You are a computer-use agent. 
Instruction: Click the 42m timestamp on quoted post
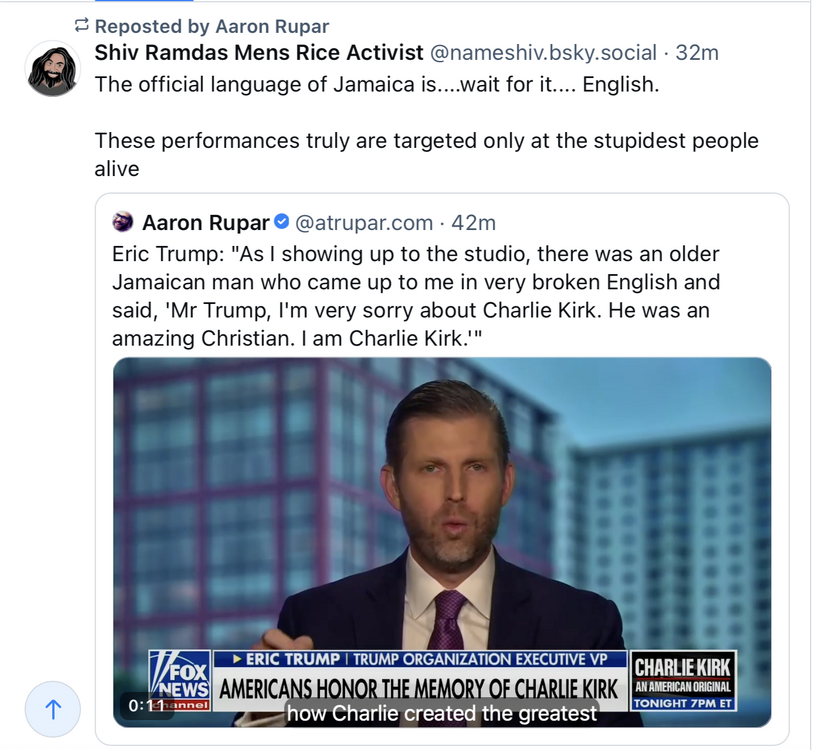tap(473, 222)
